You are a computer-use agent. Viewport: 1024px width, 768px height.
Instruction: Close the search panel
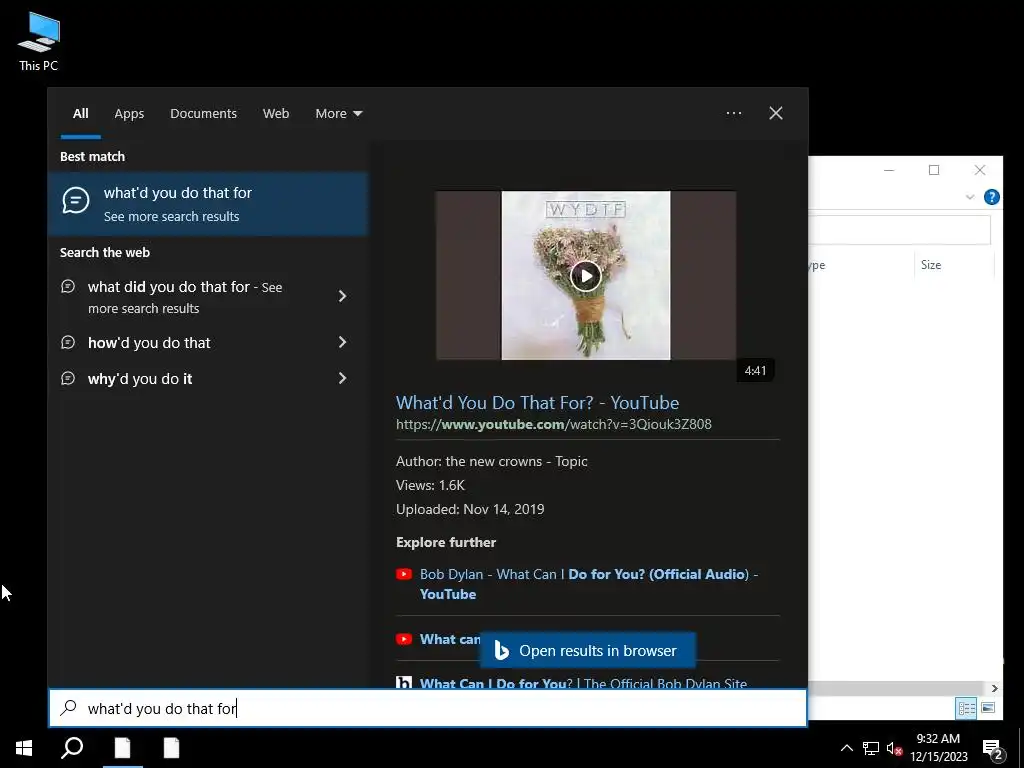pos(776,113)
